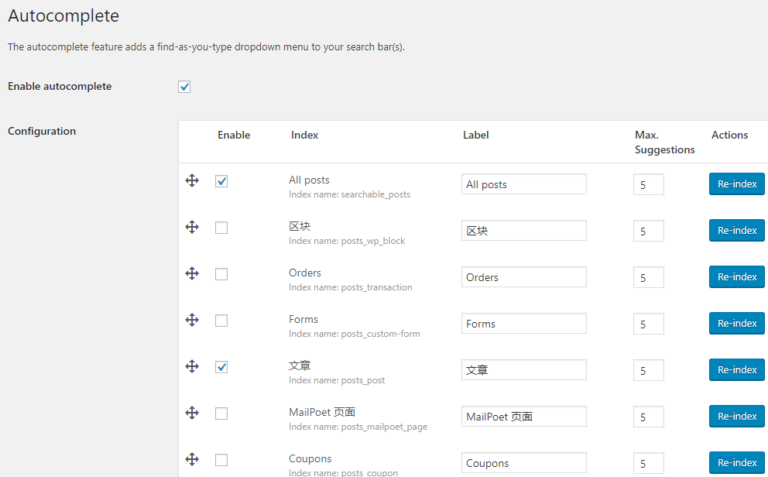The width and height of the screenshot is (768, 477).
Task: Edit the 区块 label field
Action: (524, 231)
